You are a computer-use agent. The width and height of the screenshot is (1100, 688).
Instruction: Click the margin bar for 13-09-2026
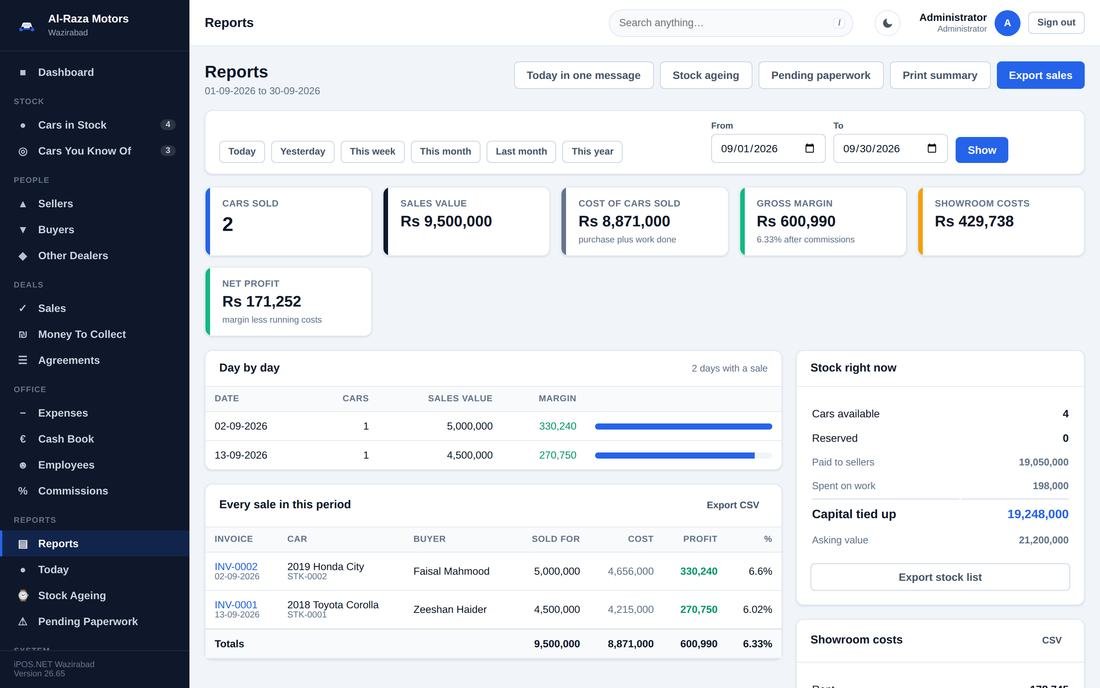click(683, 456)
